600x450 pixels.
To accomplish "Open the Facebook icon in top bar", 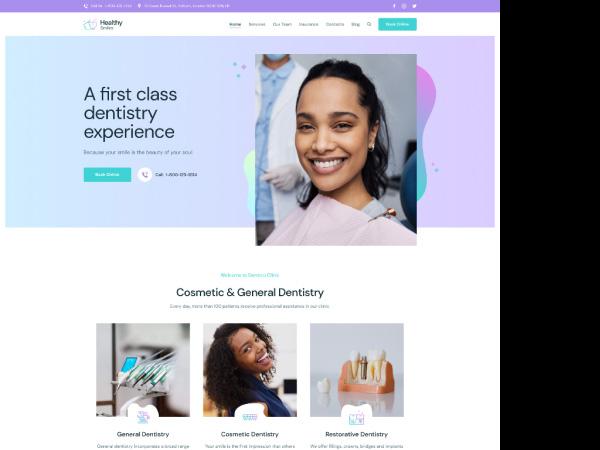I will pos(394,6).
